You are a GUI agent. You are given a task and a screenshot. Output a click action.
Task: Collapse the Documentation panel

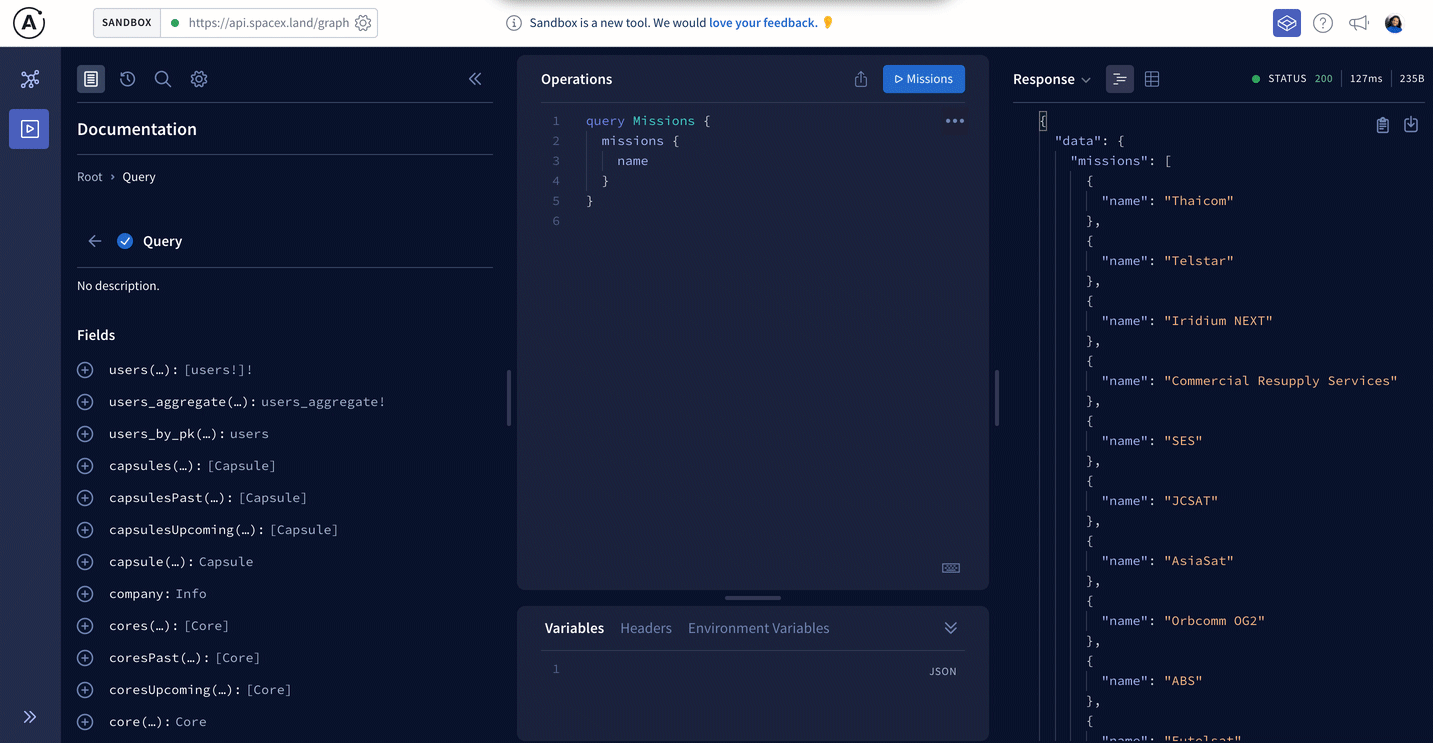pyautogui.click(x=475, y=79)
